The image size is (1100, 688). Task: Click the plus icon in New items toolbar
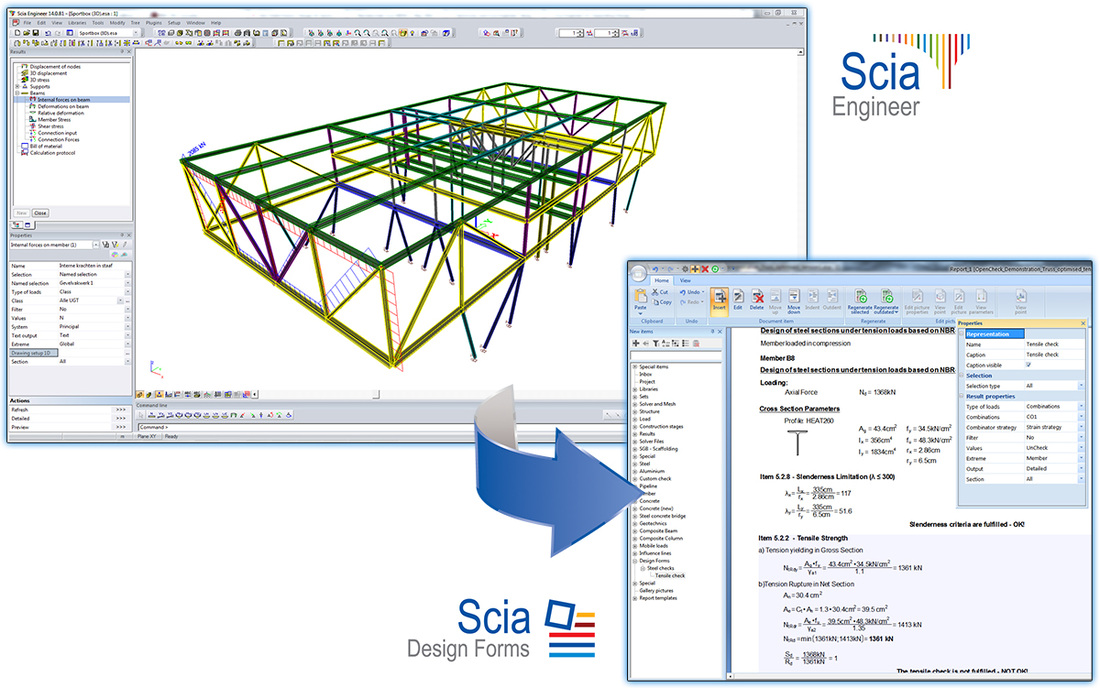(636, 344)
